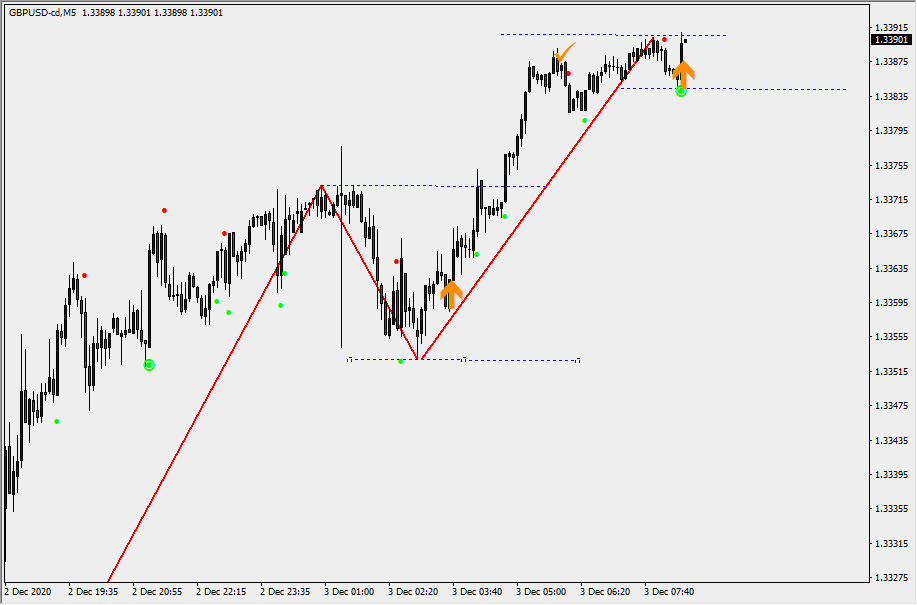Viewport: 917px width, 605px height.
Task: Select the red zigzag peak near 1.33715
Action: point(321,186)
